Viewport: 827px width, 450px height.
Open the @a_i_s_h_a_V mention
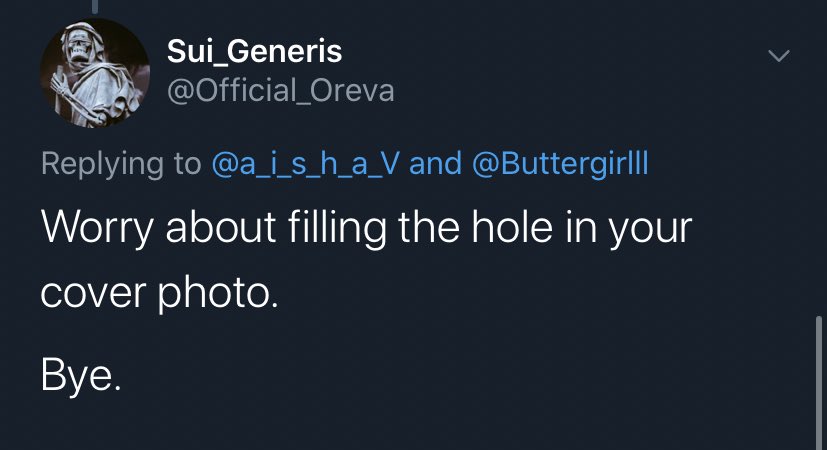point(307,164)
